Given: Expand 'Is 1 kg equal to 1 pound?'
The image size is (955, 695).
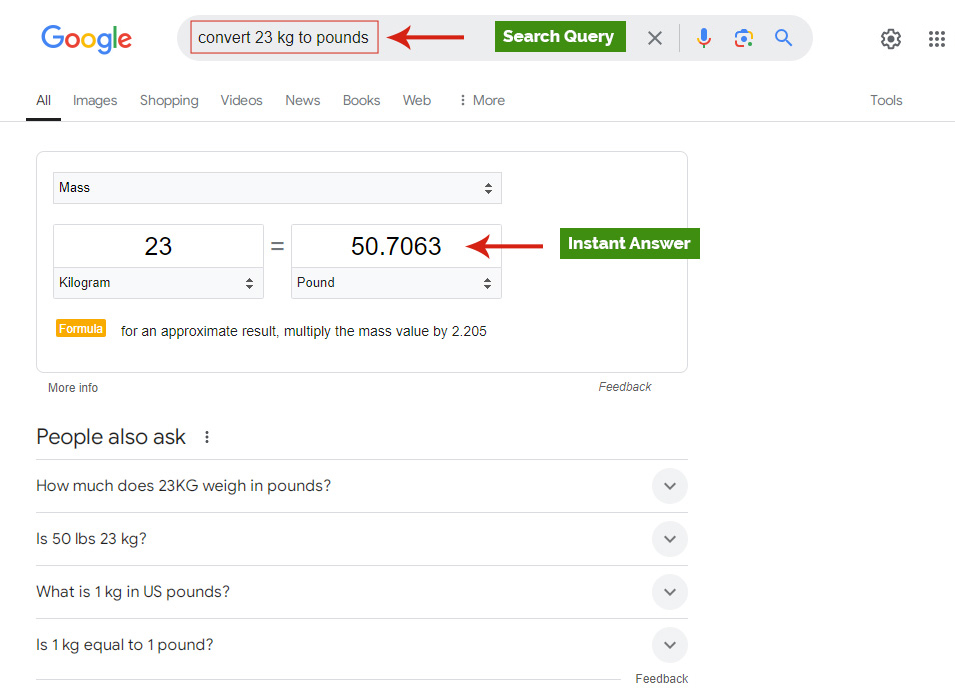Looking at the screenshot, I should click(669, 645).
